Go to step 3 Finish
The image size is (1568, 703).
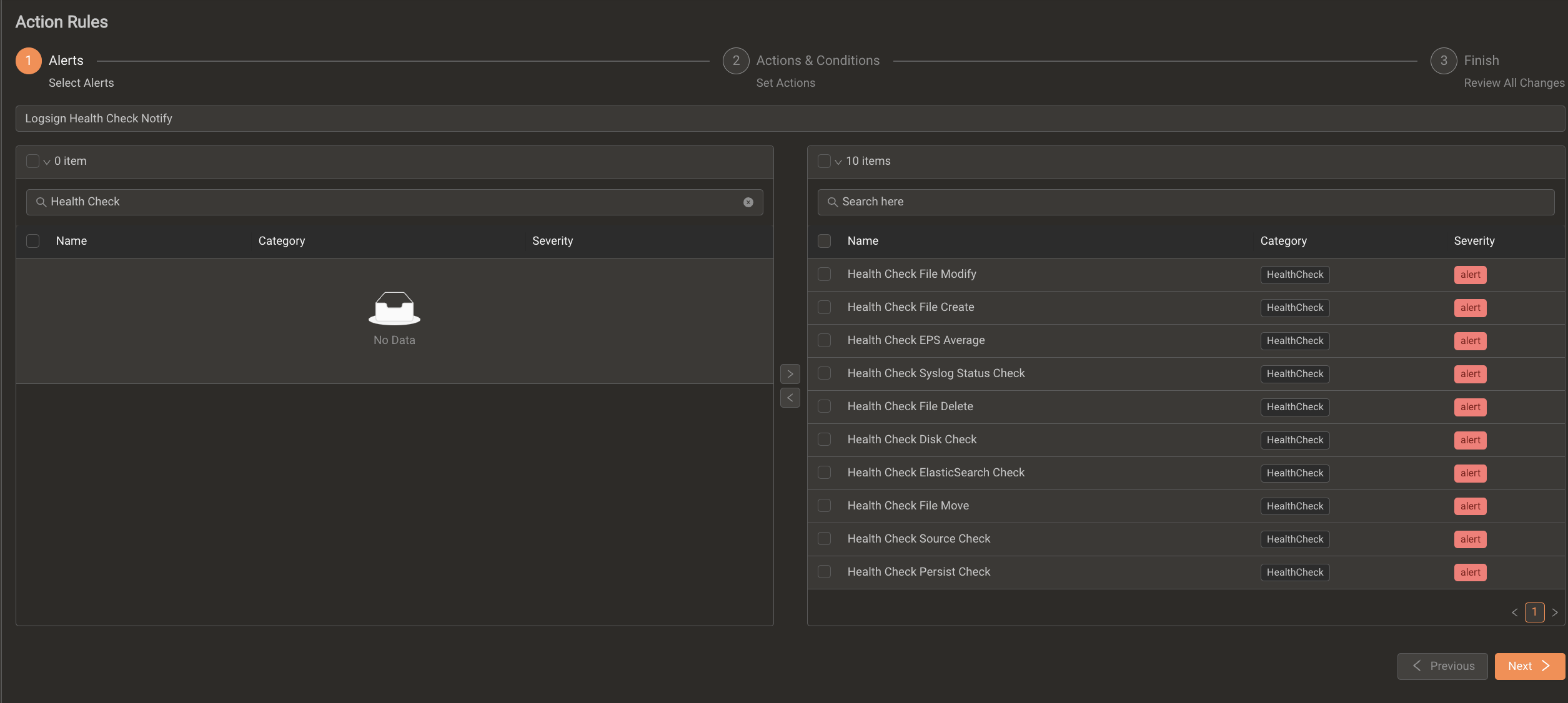coord(1444,61)
